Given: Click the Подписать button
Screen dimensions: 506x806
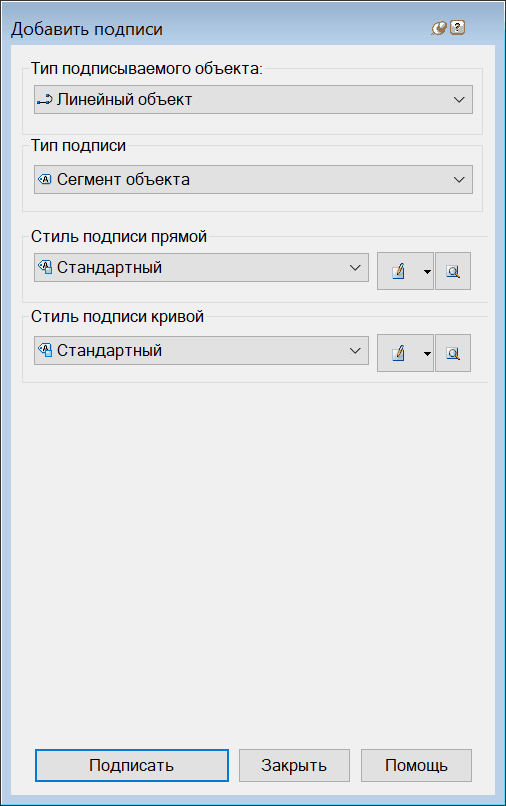Looking at the screenshot, I should (132, 765).
